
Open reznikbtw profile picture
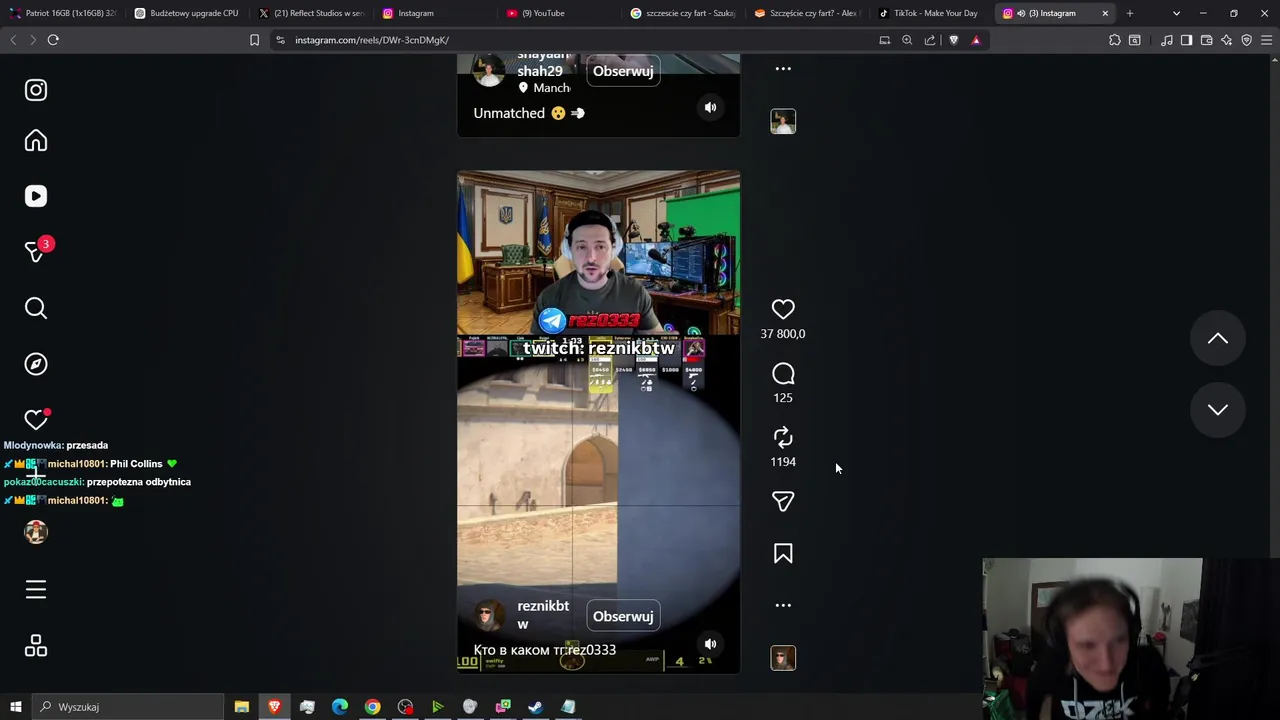(x=489, y=616)
